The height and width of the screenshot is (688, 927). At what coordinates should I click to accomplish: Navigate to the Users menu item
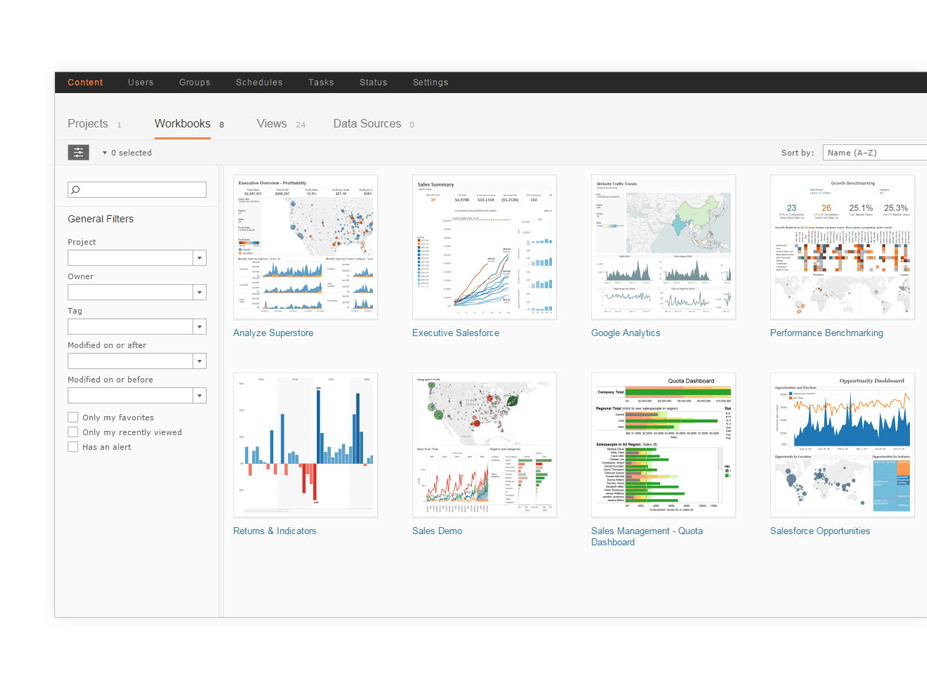click(x=140, y=82)
